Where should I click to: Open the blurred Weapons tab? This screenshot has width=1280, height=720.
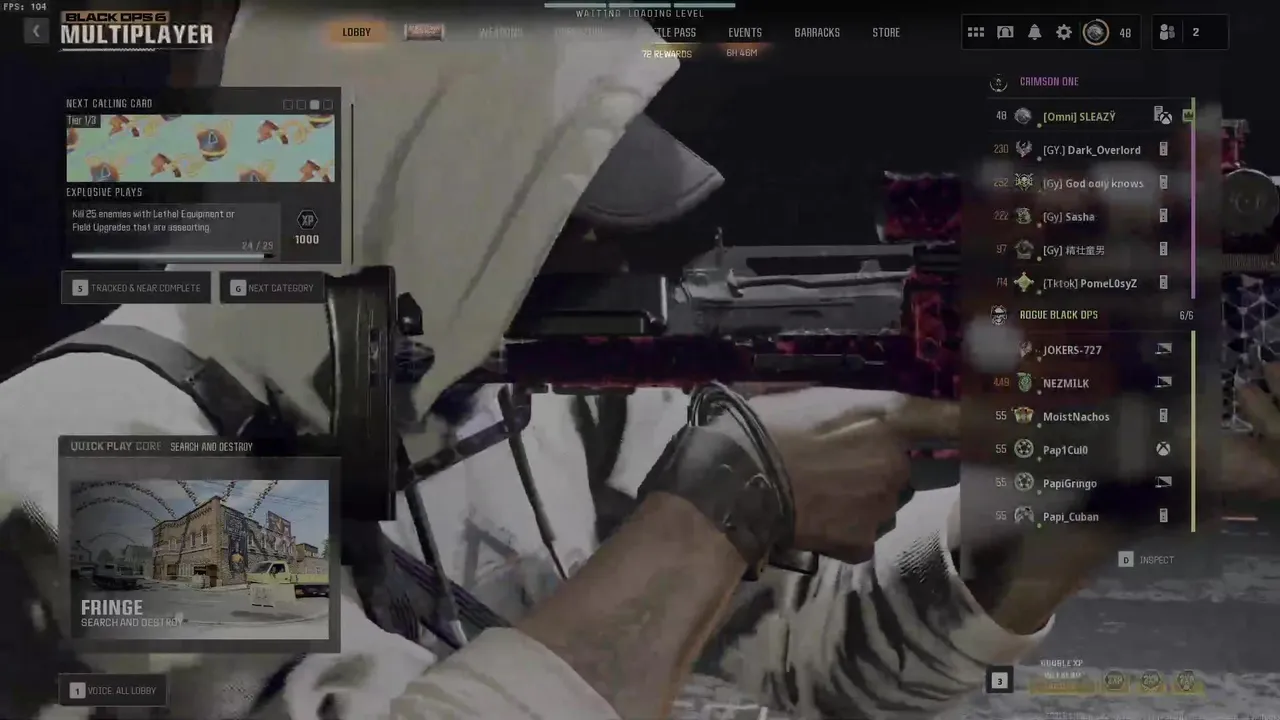(x=500, y=32)
